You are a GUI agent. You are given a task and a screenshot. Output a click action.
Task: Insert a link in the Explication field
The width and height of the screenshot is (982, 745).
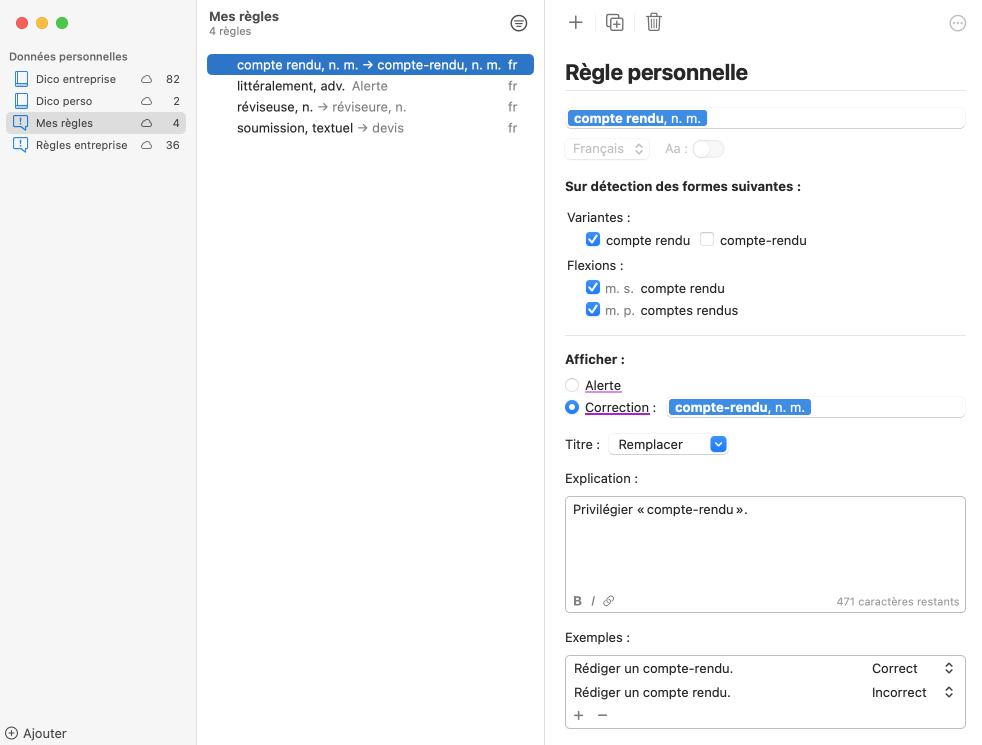click(608, 601)
